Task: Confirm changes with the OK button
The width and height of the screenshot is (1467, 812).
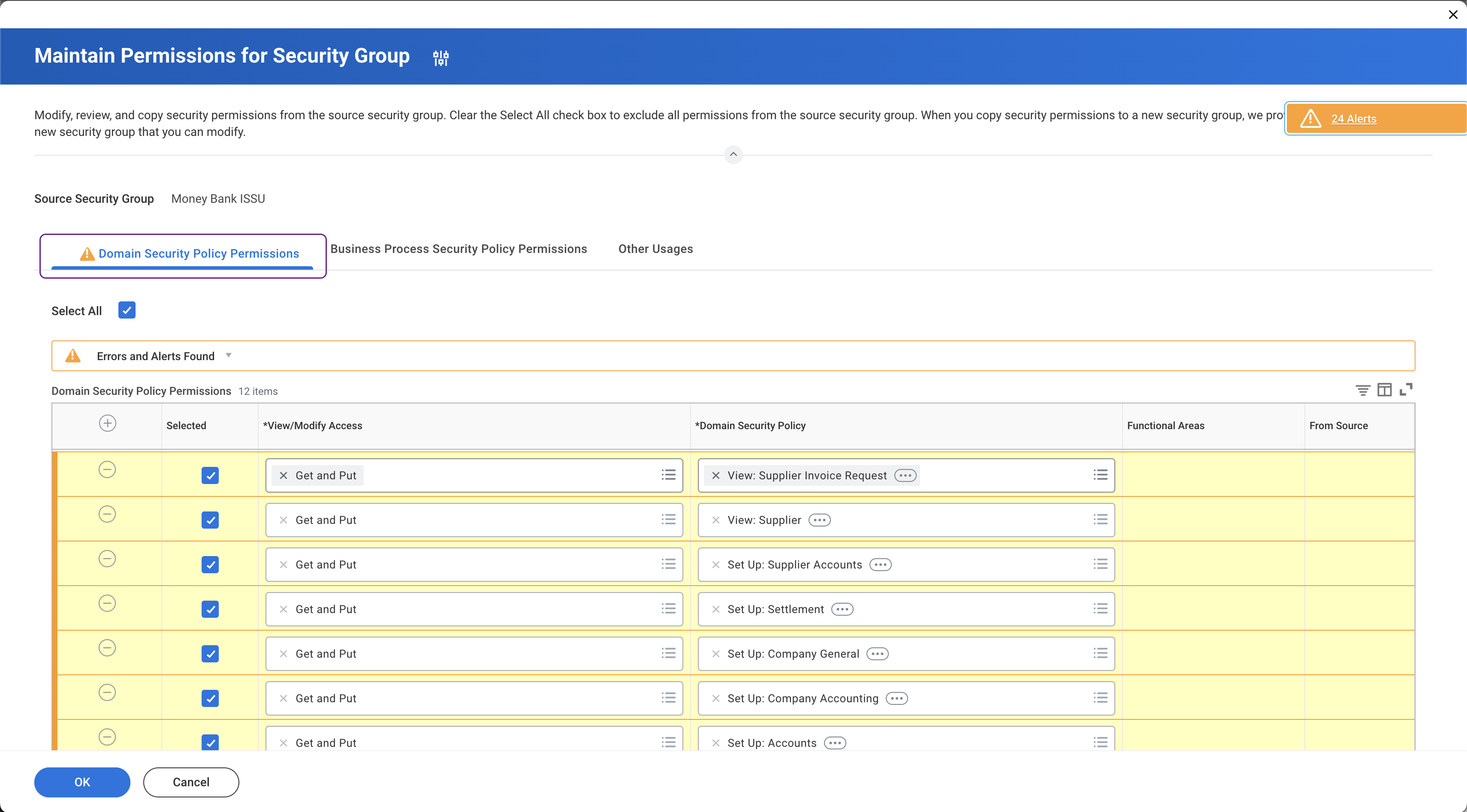Action: [82, 782]
